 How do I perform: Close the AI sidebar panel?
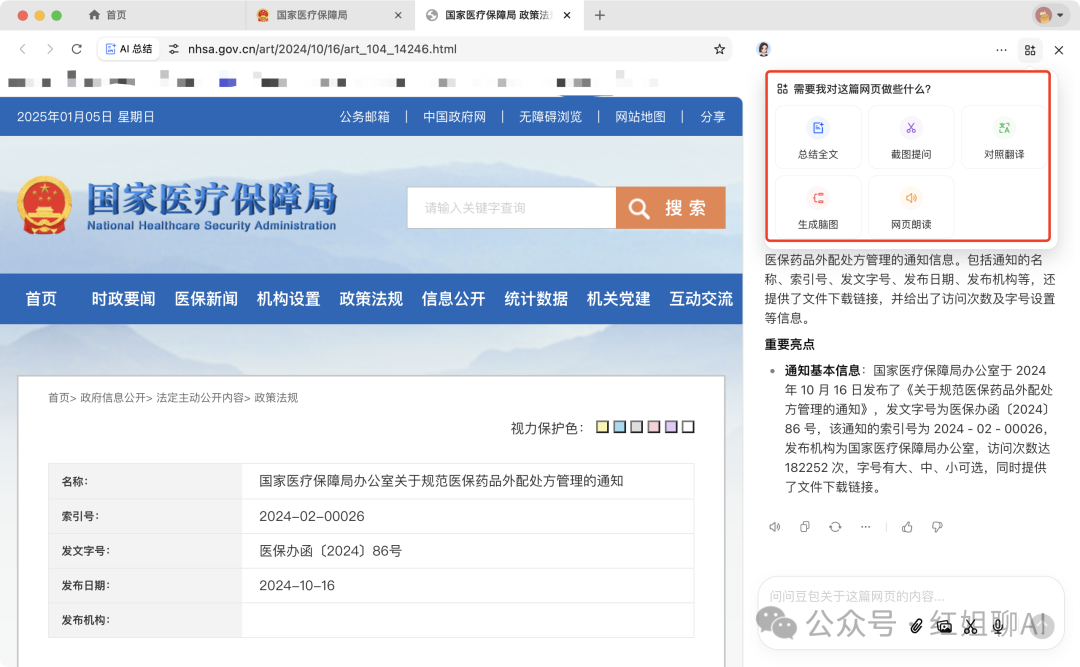[1059, 50]
